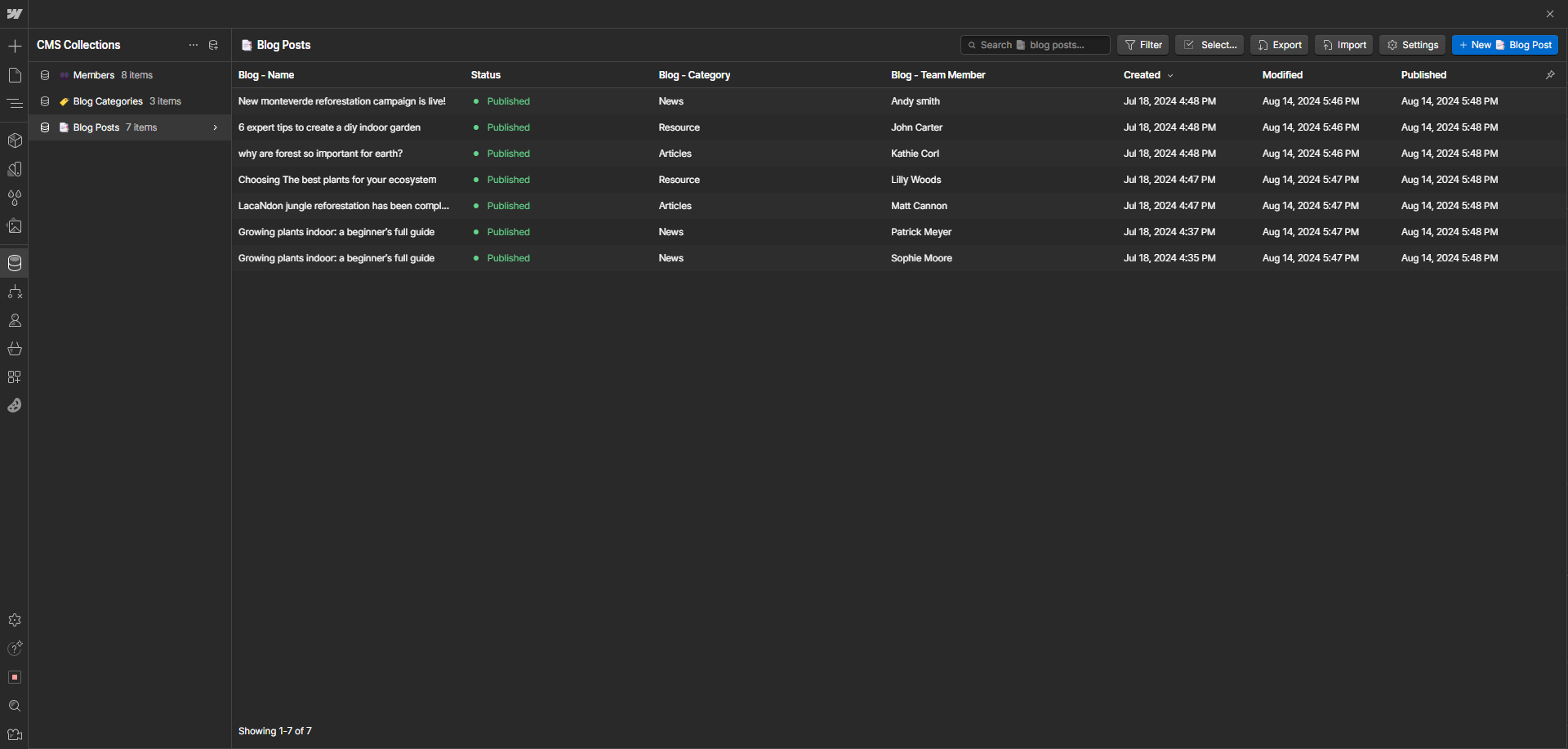Viewport: 1568px width, 749px height.
Task: Sort by Blog - Team Member header
Action: point(938,75)
